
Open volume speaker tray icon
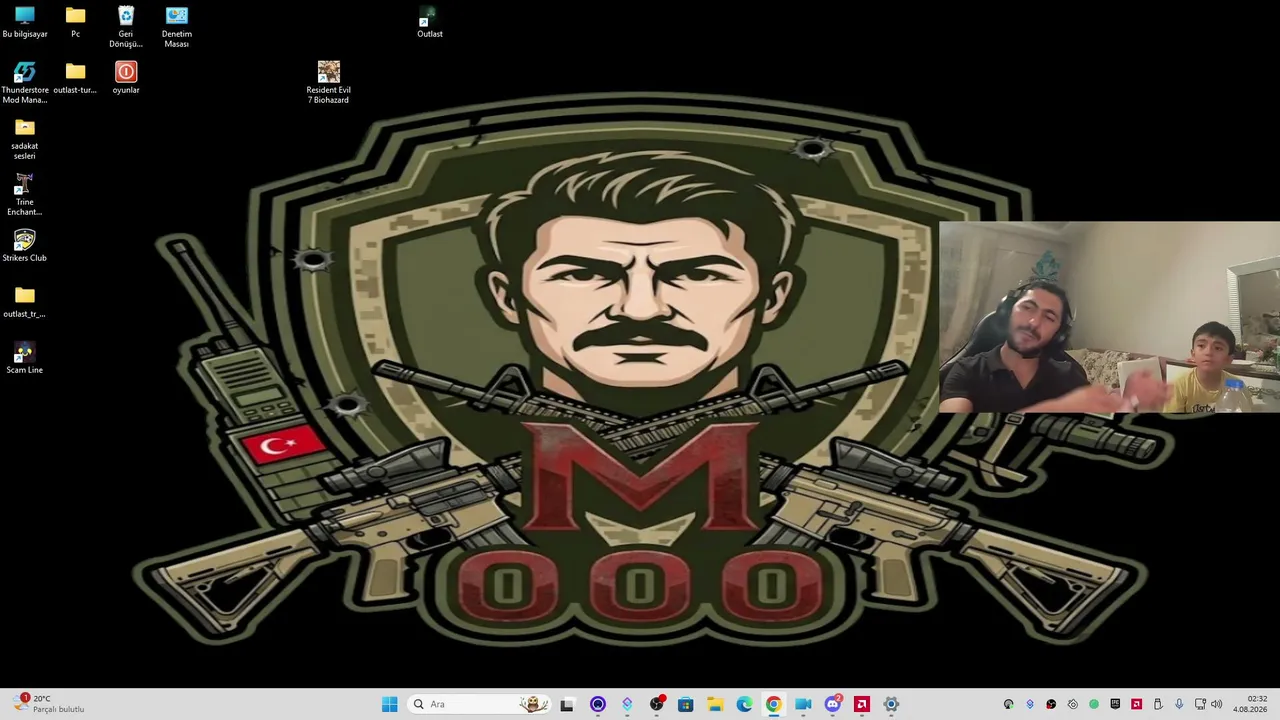point(1216,704)
